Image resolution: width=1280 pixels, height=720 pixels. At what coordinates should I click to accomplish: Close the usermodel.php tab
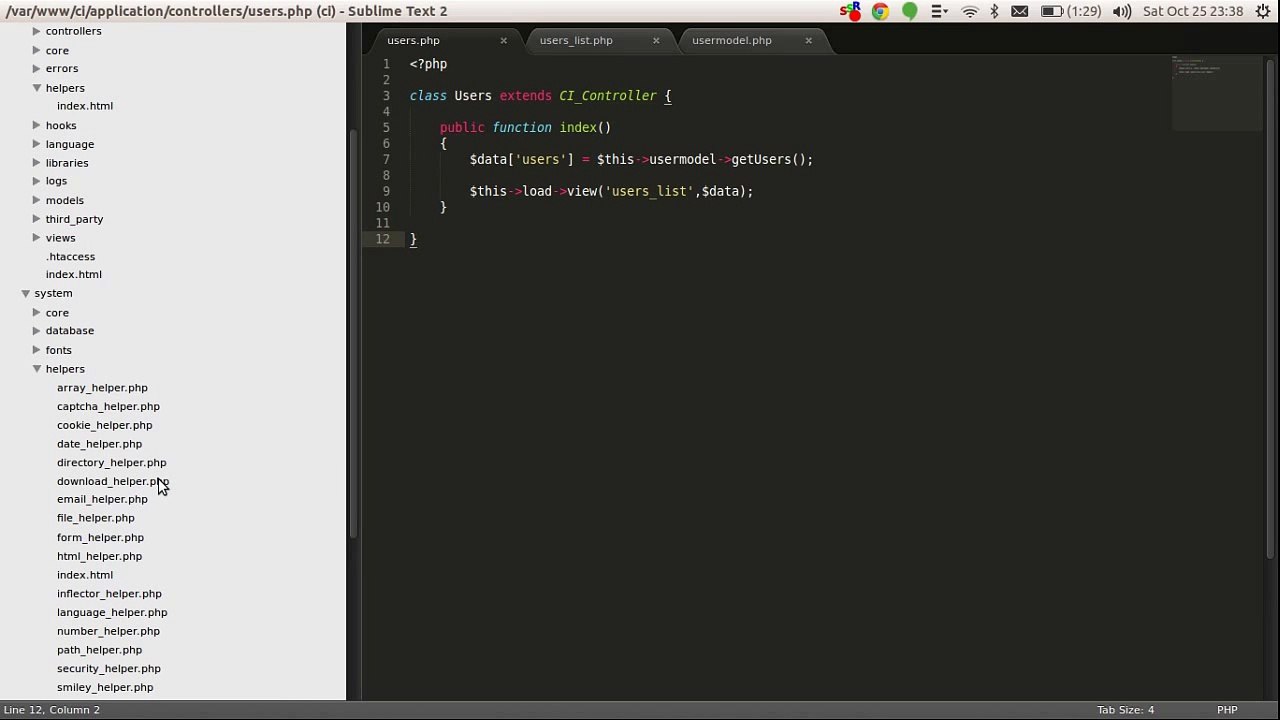[x=808, y=41]
